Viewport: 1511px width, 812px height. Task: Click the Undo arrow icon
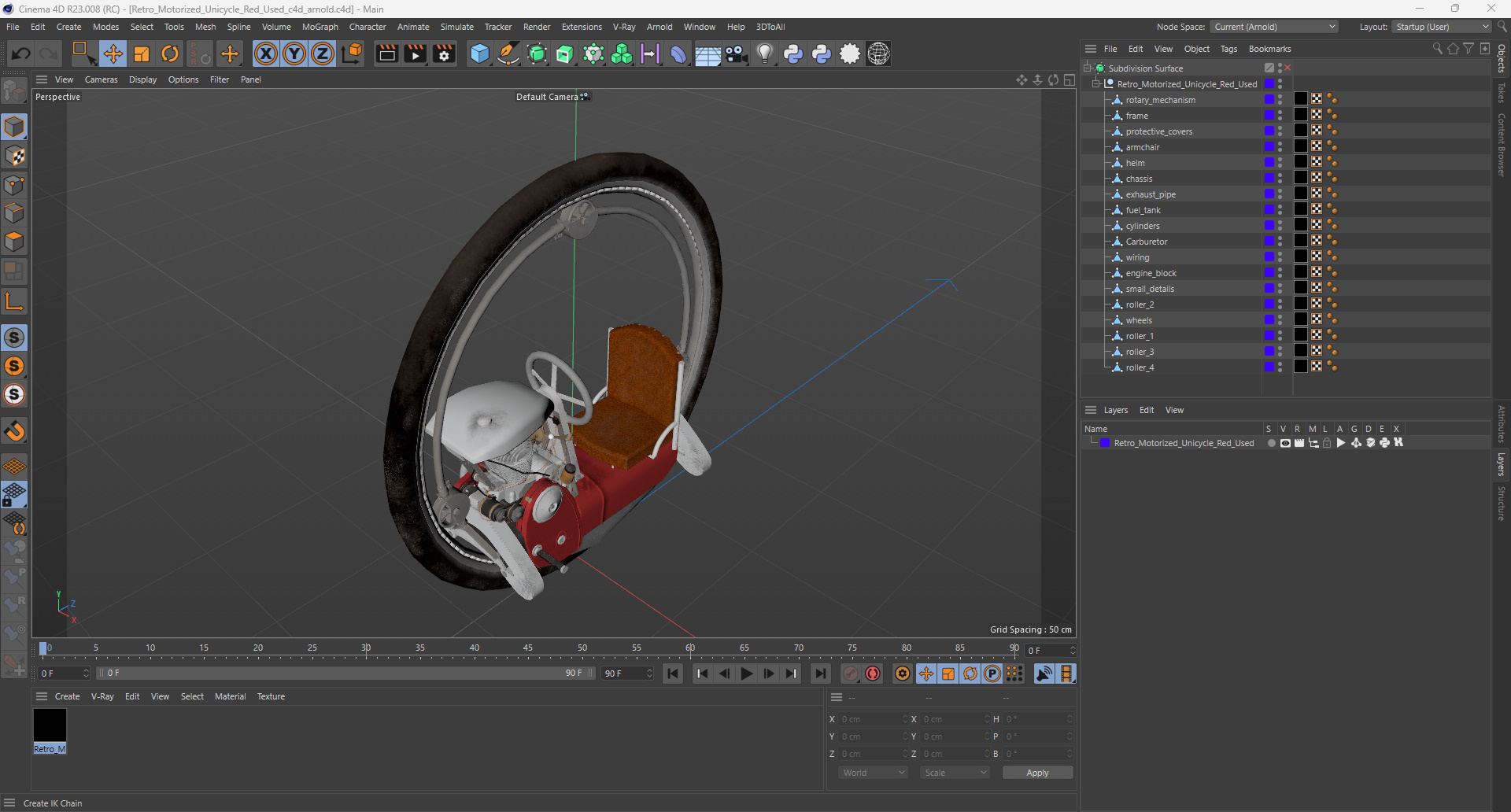pos(21,54)
